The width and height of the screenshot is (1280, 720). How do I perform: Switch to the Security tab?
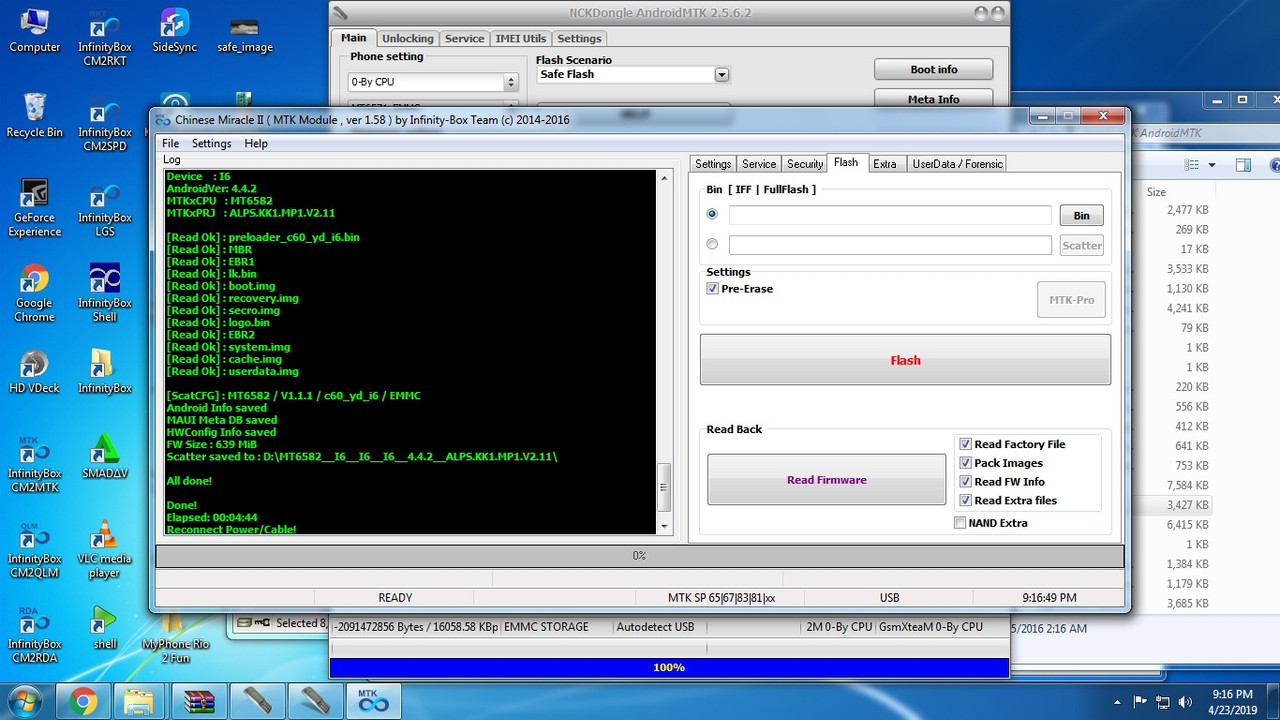pos(805,164)
